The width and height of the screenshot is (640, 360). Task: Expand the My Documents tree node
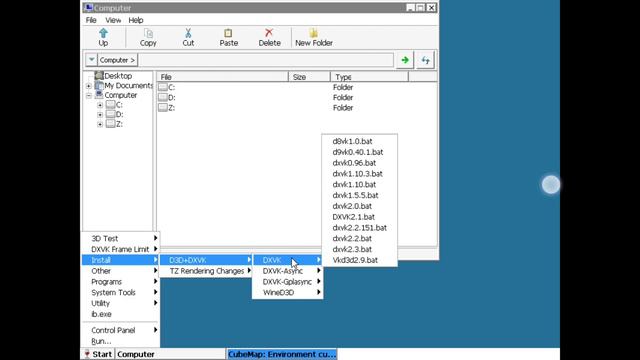(x=89, y=86)
